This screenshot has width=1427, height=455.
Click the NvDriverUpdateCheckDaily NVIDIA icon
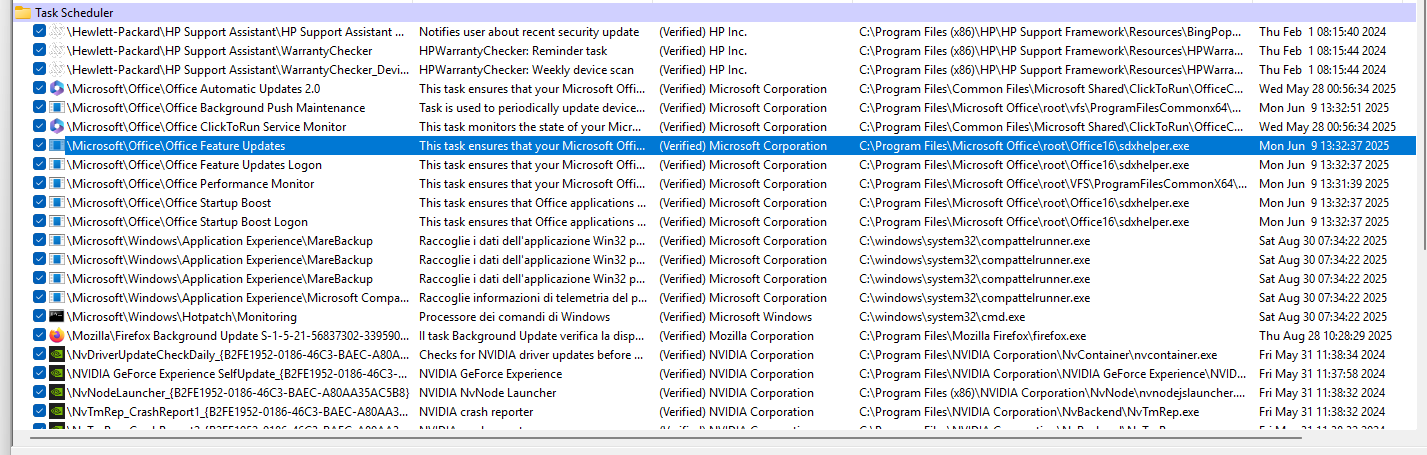coord(57,355)
